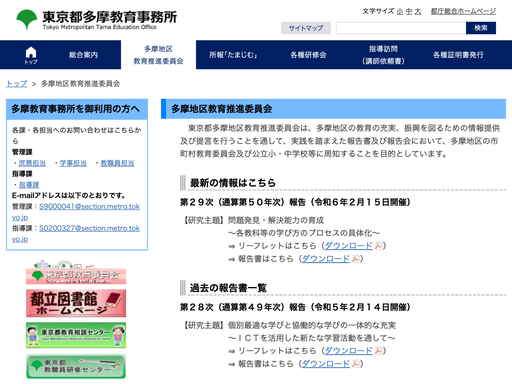Open PDF icon for 28th leaflet download
The width and height of the screenshot is (512, 384).
tap(378, 351)
